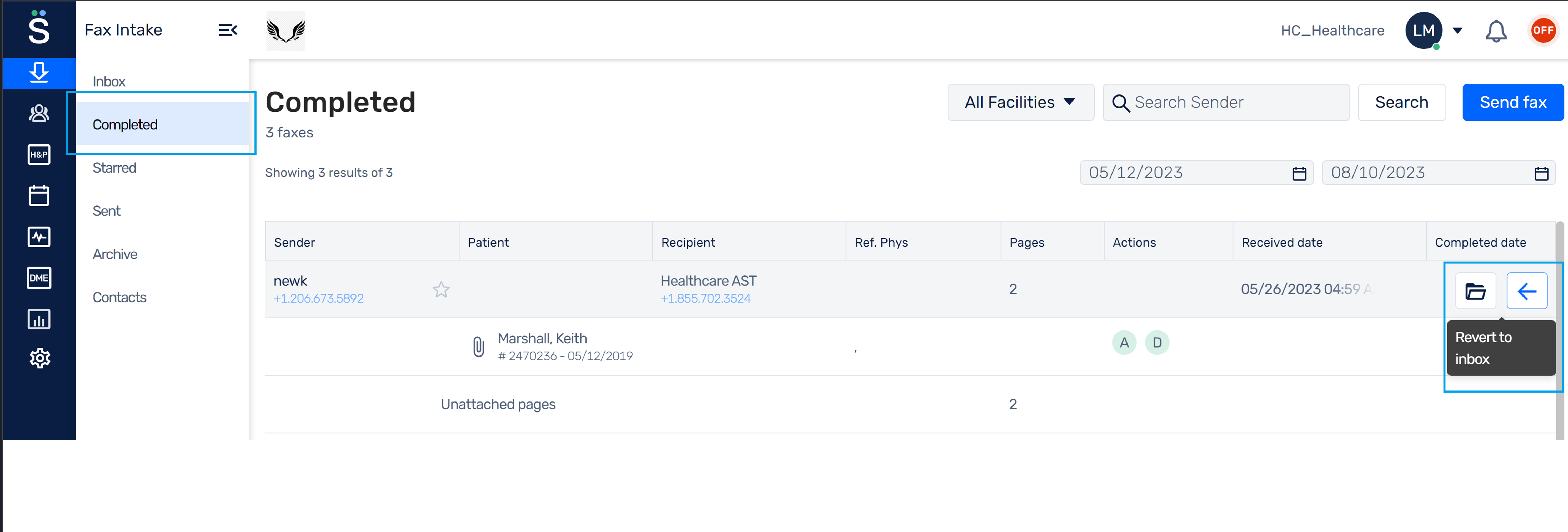
Task: Click the Unattached pages row
Action: coord(911,404)
